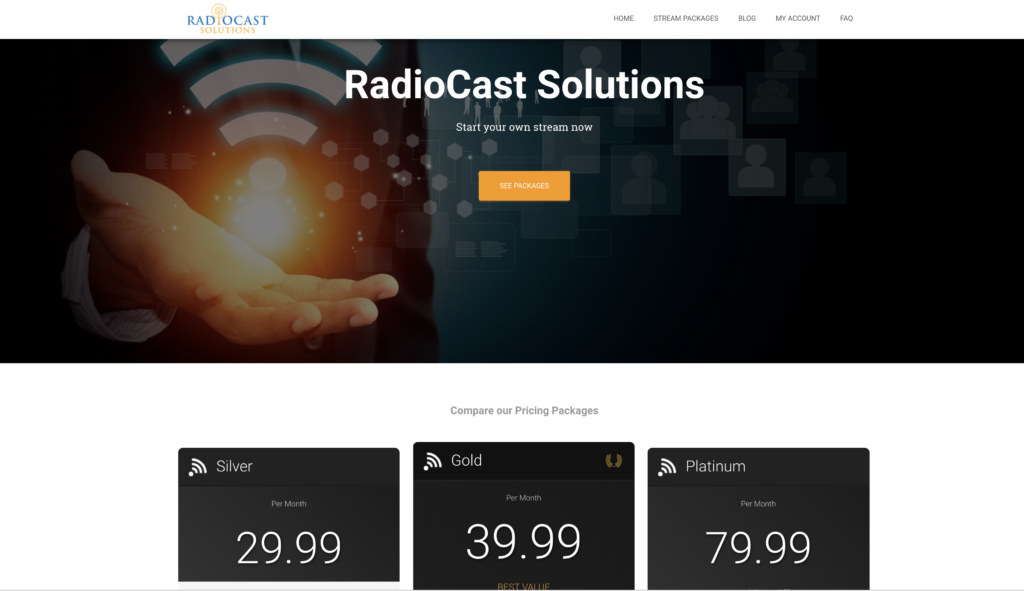The image size is (1024, 591).
Task: Click the See Packages button
Action: click(524, 186)
